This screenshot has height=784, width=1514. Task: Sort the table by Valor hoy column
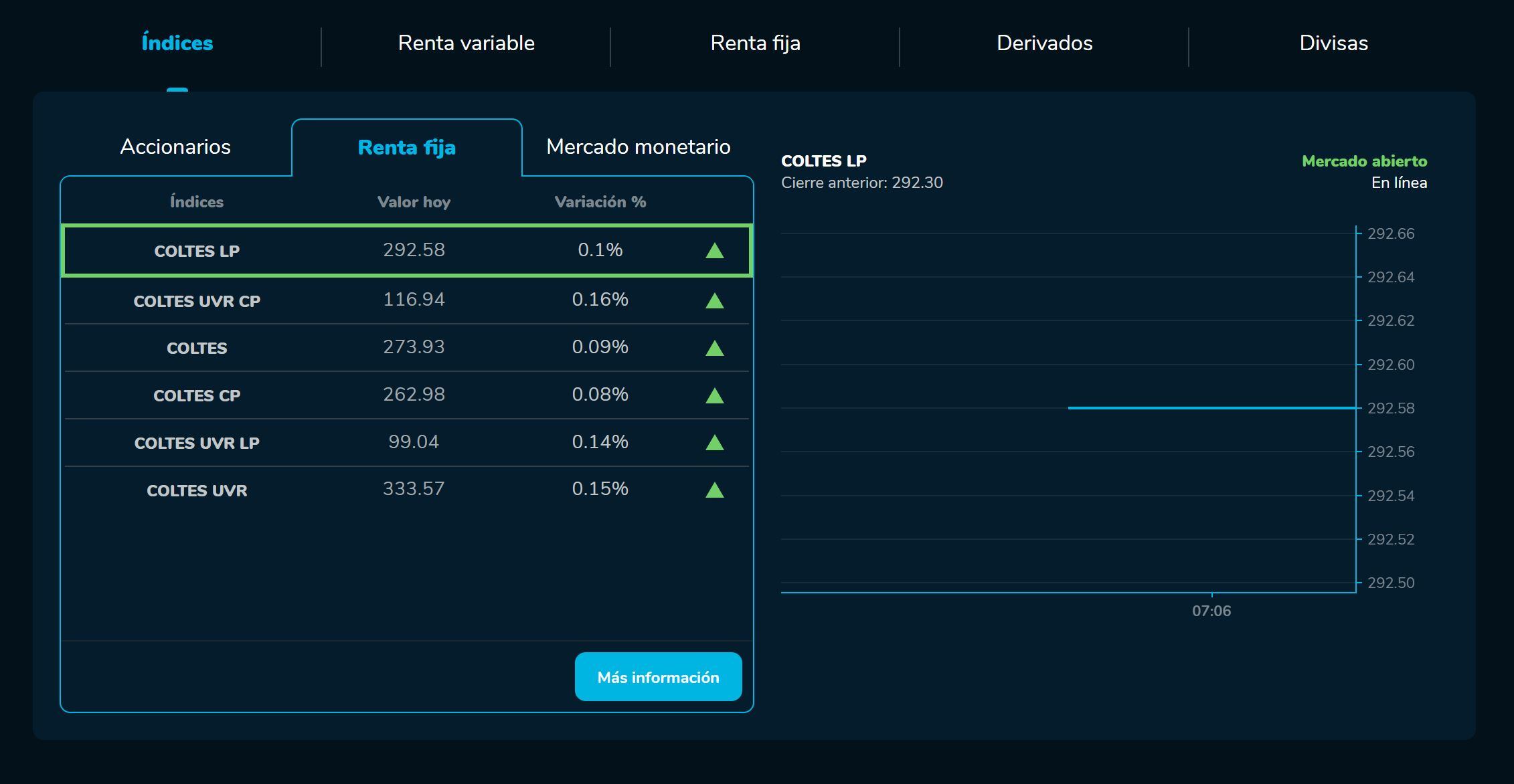tap(414, 201)
